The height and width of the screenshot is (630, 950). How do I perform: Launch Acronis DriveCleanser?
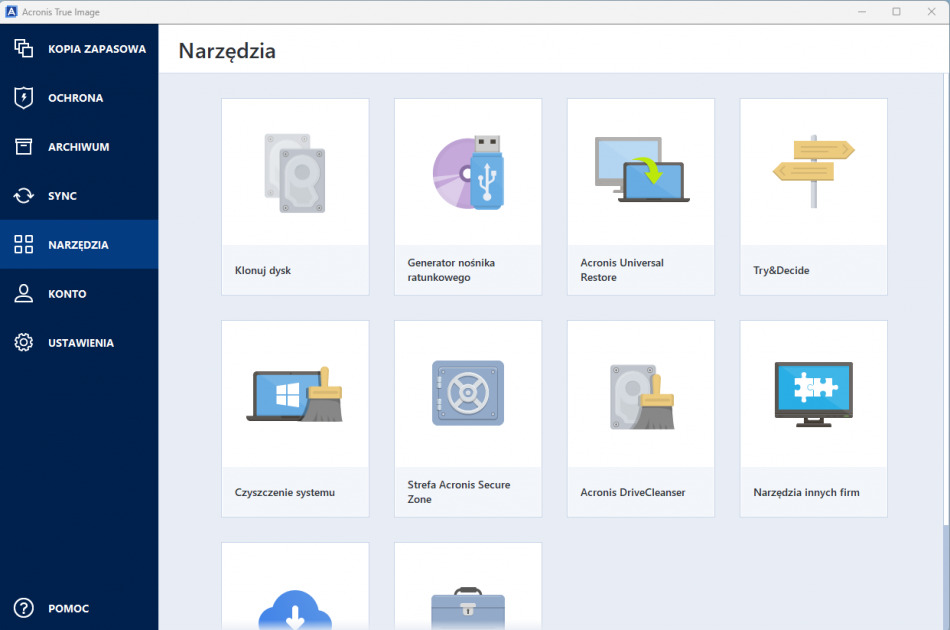coord(640,417)
